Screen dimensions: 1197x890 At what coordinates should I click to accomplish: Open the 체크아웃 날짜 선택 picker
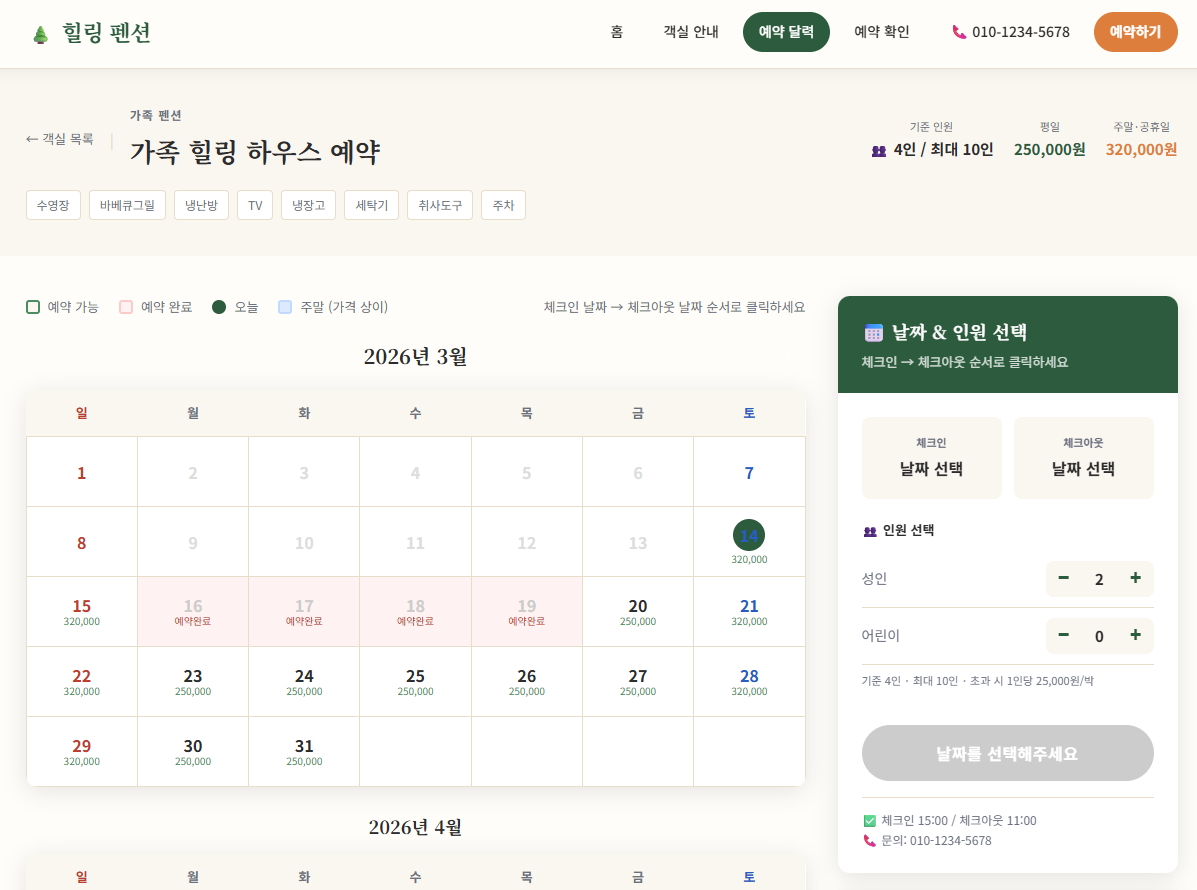click(1084, 457)
